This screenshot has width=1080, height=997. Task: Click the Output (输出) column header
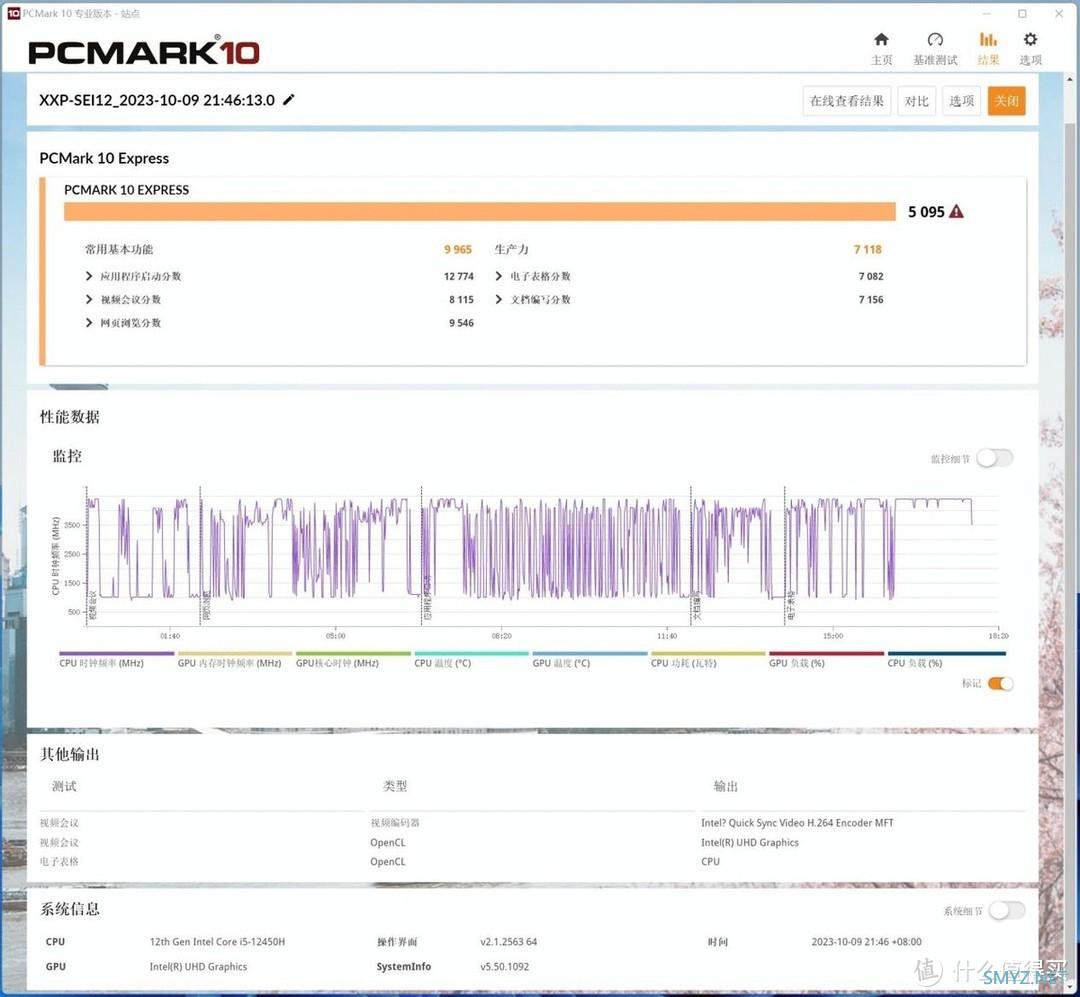[x=725, y=786]
